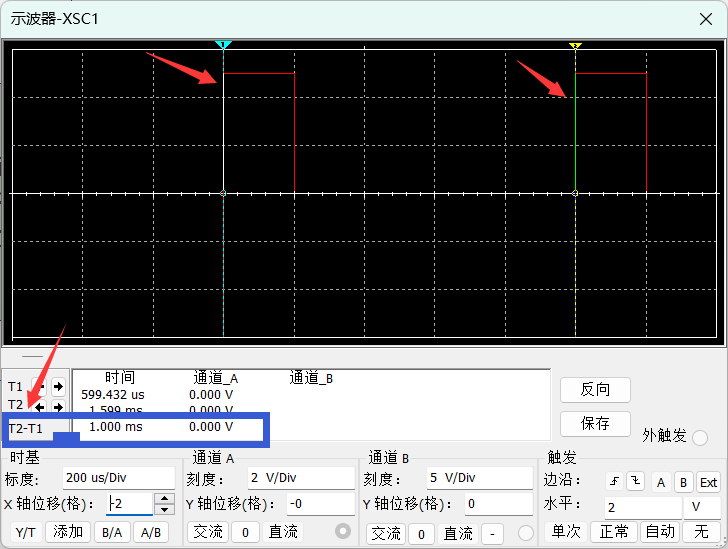Set channel B coupling to 0

point(421,534)
